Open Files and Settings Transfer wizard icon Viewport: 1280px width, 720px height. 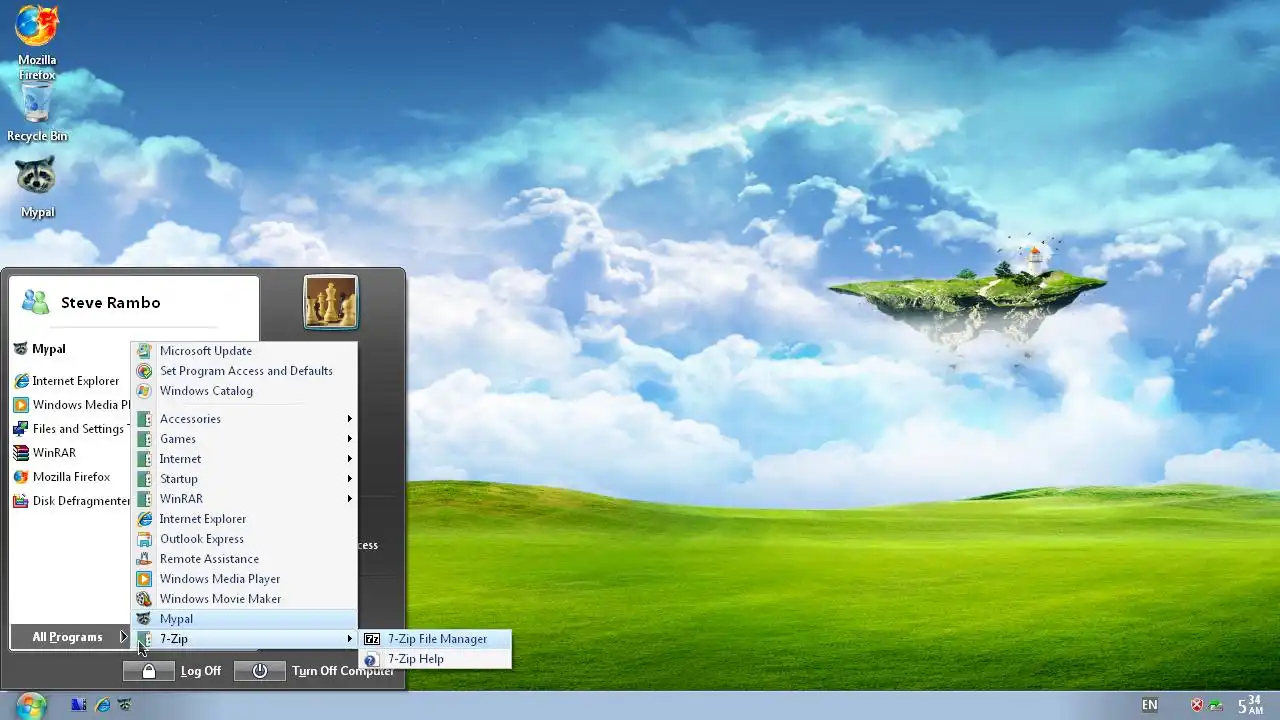(x=21, y=429)
